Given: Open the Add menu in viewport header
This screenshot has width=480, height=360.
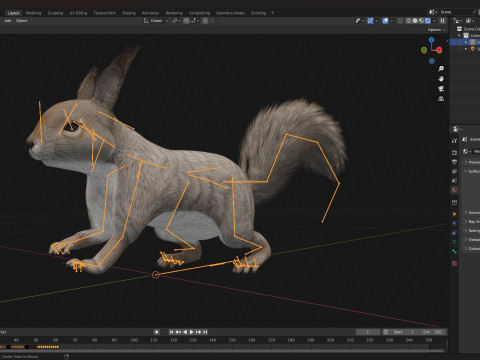Looking at the screenshot, I should tap(8, 21).
